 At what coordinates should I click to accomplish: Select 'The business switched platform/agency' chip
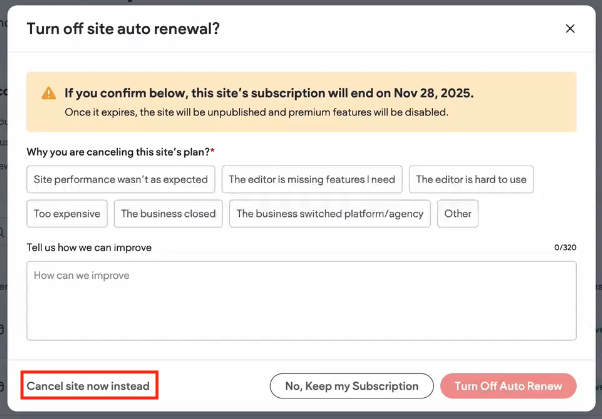tap(330, 214)
